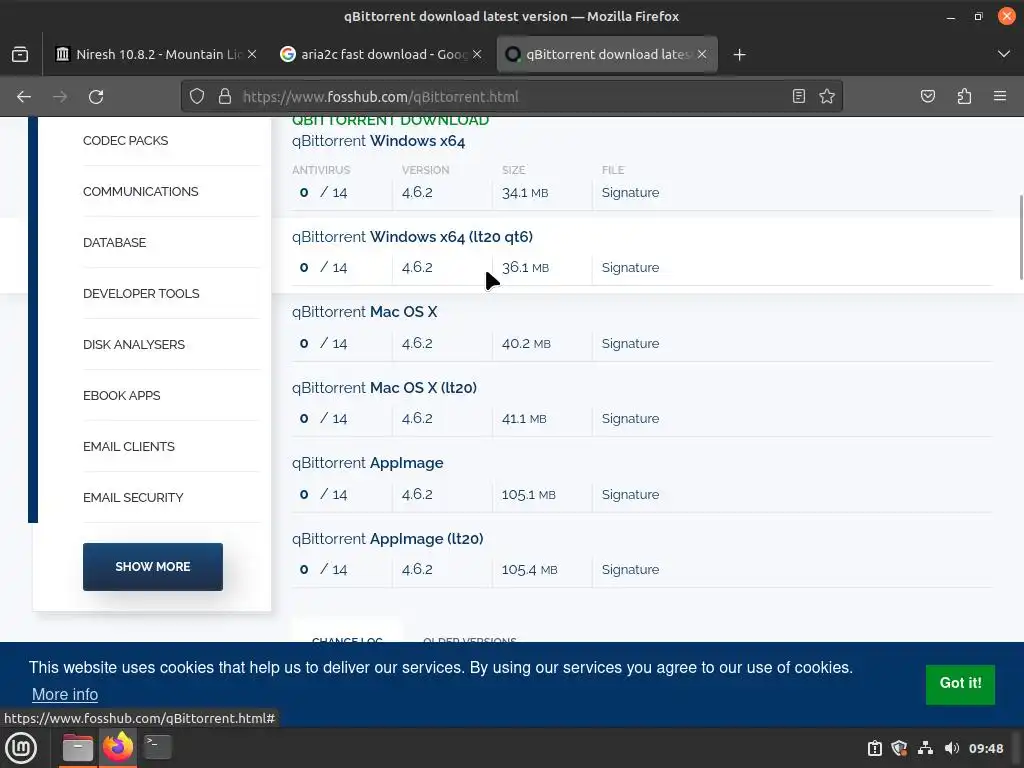Click the SHOW MORE button
The width and height of the screenshot is (1024, 768).
[153, 567]
